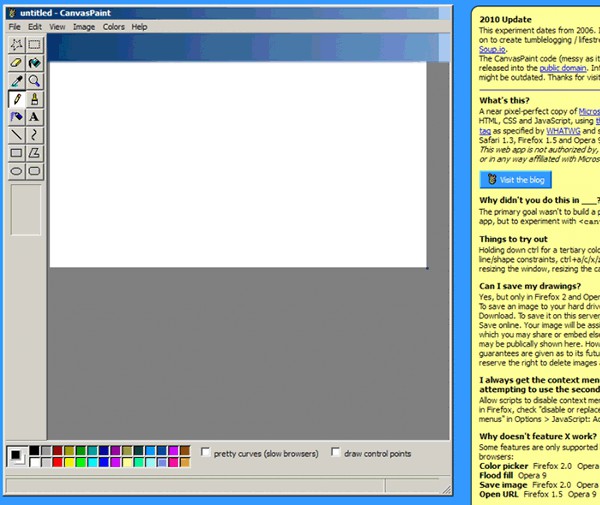Pick the black color swatch
This screenshot has width=600, height=505.
(x=34, y=451)
